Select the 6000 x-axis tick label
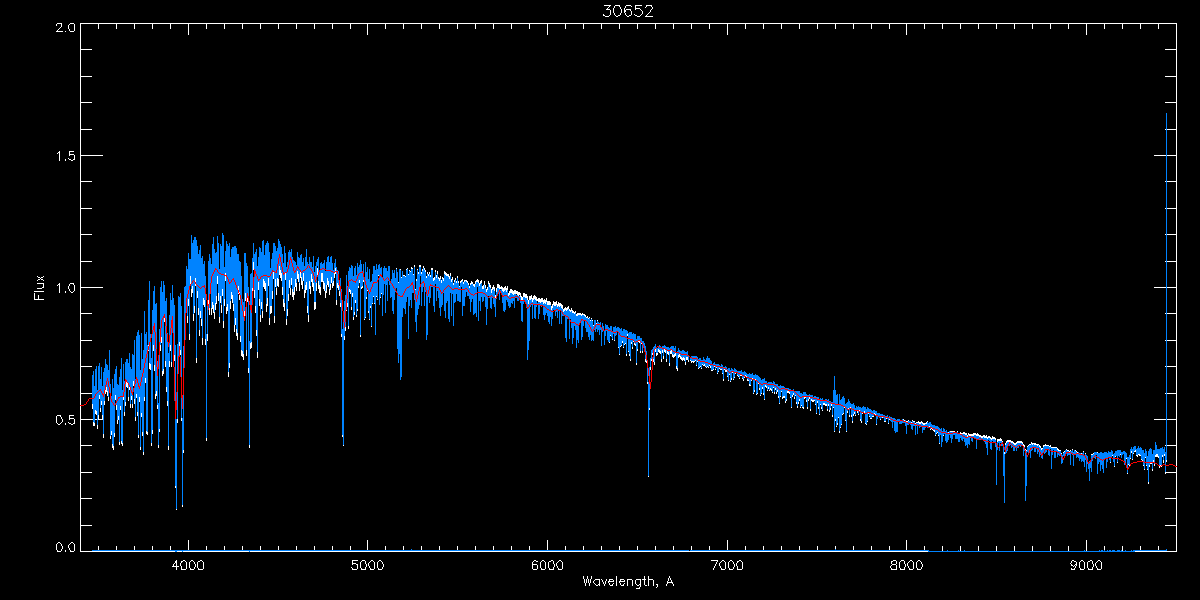 click(x=547, y=564)
